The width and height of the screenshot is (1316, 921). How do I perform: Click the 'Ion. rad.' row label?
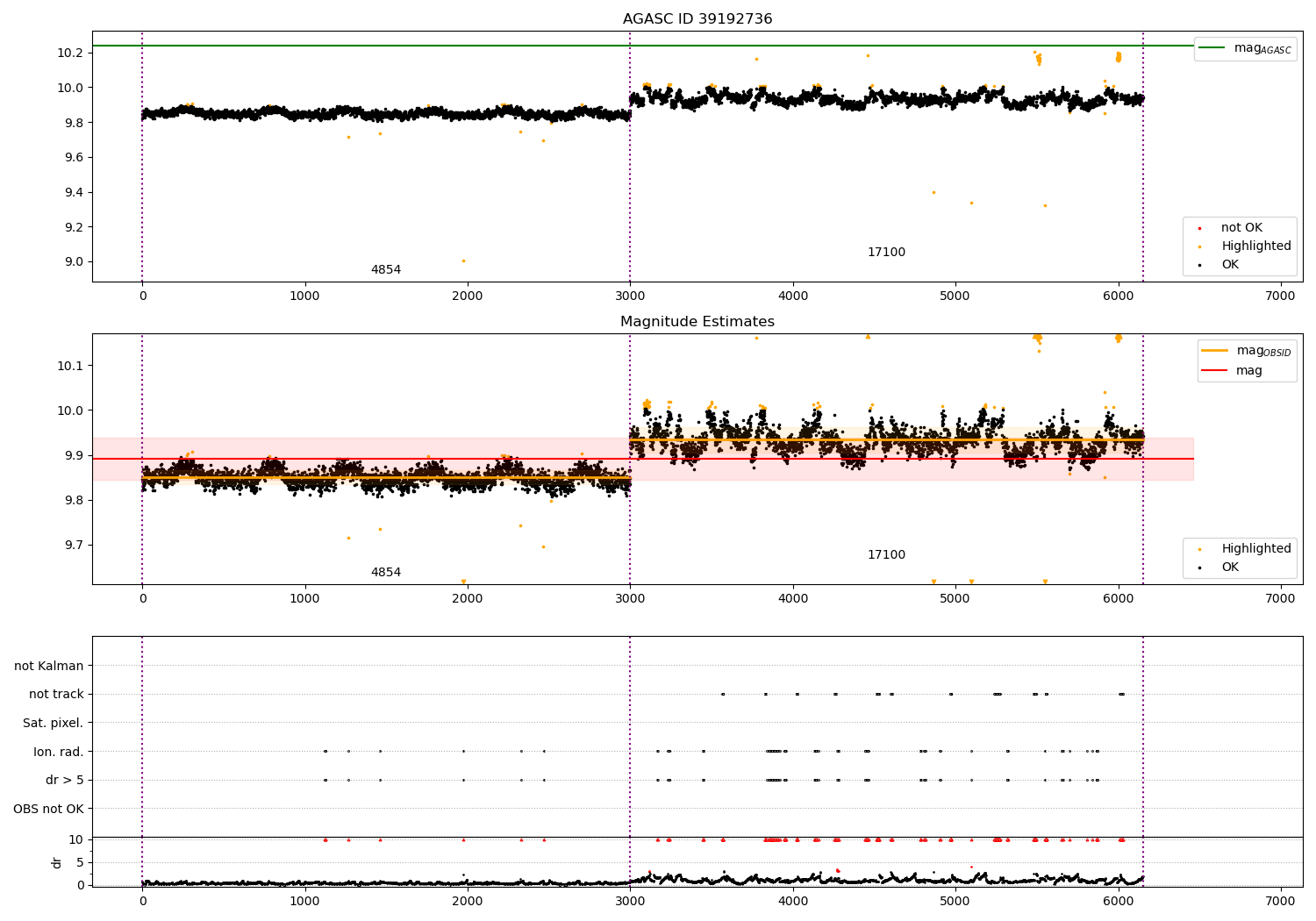click(59, 752)
